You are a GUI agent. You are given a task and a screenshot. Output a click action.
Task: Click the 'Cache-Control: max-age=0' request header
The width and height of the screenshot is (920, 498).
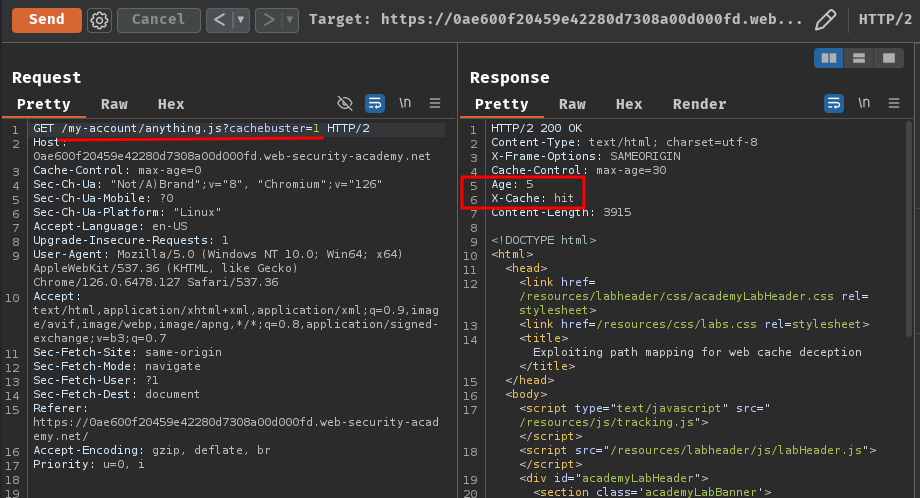[x=117, y=170]
